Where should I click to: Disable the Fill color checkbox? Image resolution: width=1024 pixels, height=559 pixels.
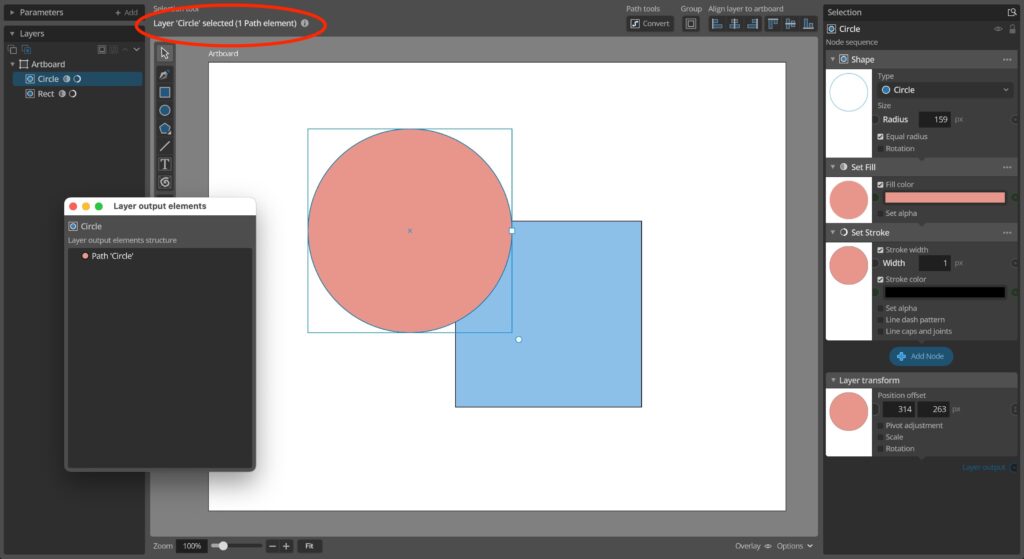(x=880, y=184)
